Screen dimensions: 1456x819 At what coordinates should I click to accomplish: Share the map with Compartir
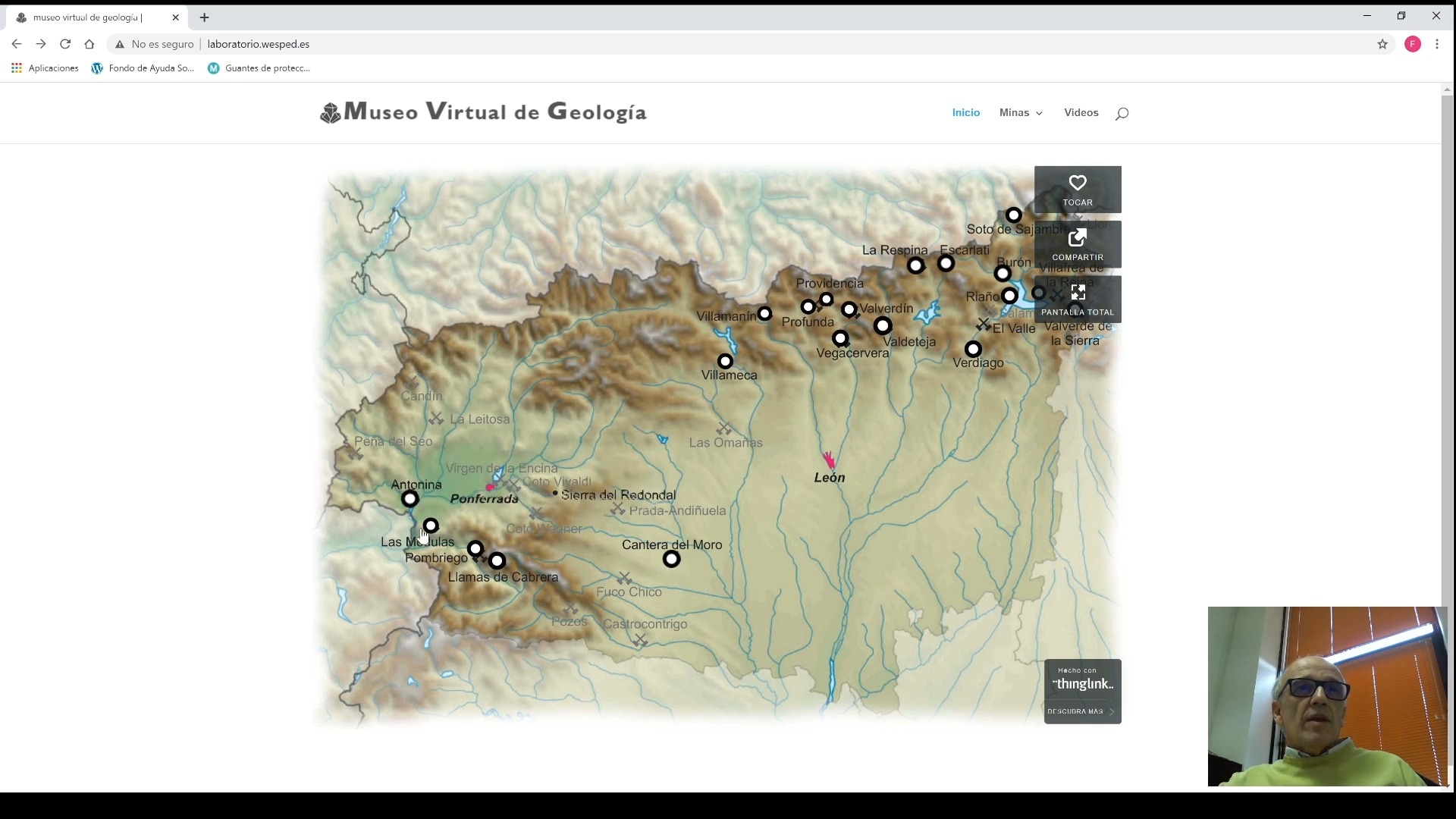tap(1078, 244)
